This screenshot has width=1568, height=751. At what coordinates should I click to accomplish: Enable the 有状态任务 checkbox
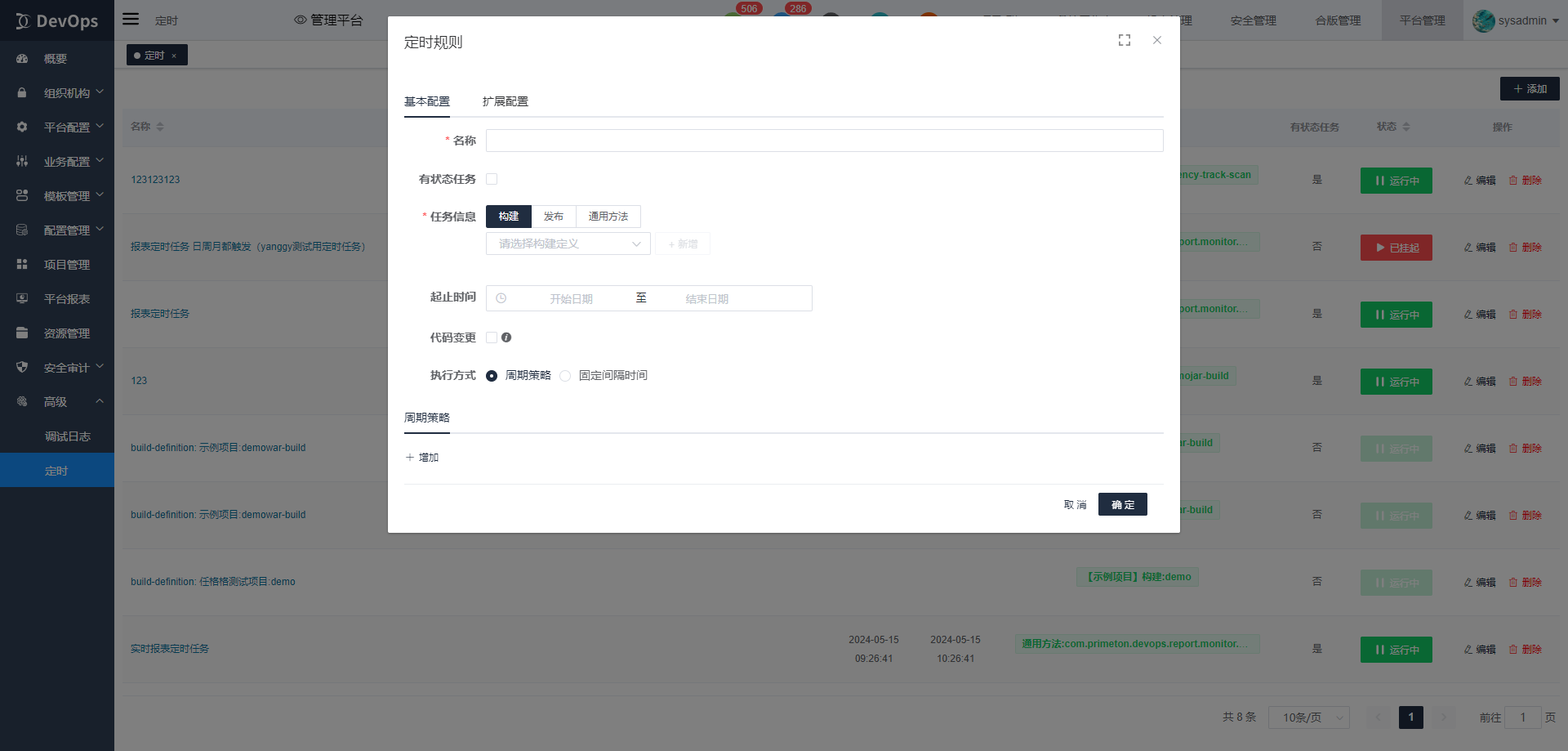click(492, 179)
